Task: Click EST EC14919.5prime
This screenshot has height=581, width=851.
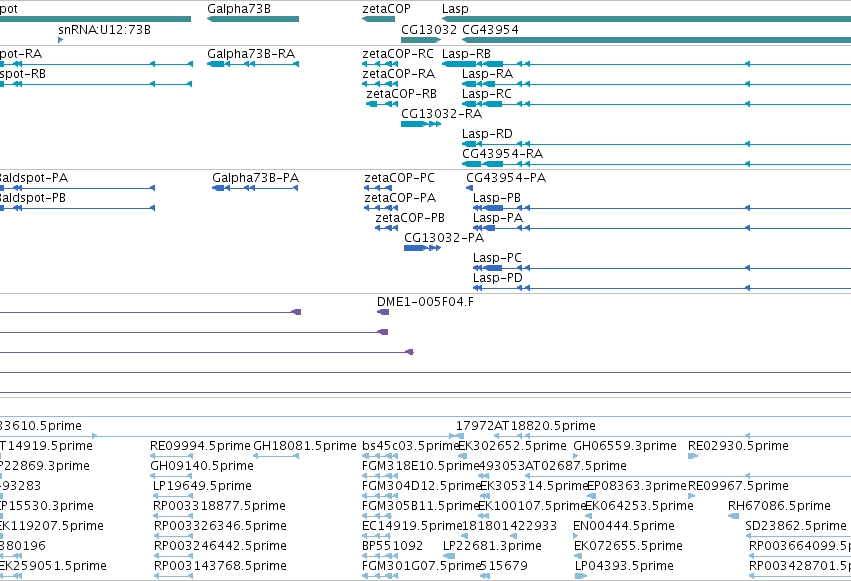Action: pyautogui.click(x=412, y=526)
